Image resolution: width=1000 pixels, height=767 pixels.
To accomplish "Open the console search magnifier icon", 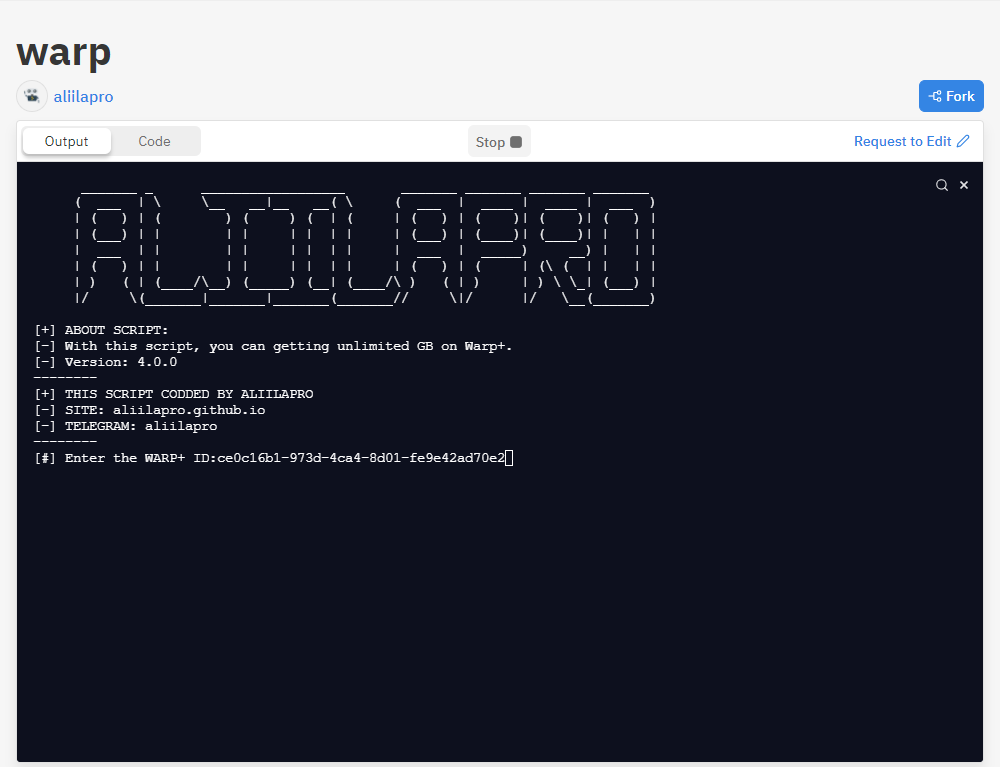I will [x=941, y=185].
